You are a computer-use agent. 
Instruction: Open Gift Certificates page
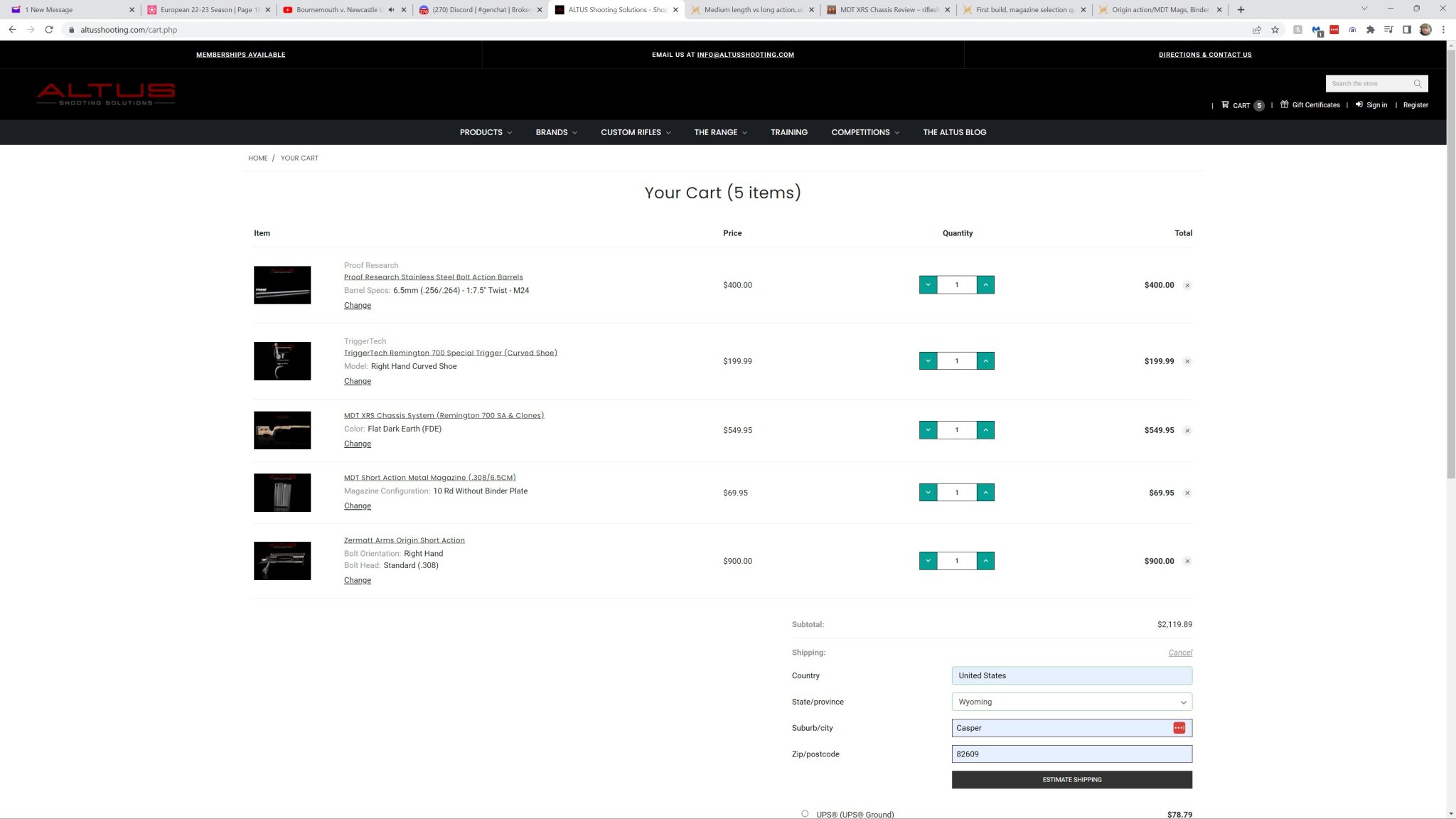pyautogui.click(x=1310, y=105)
